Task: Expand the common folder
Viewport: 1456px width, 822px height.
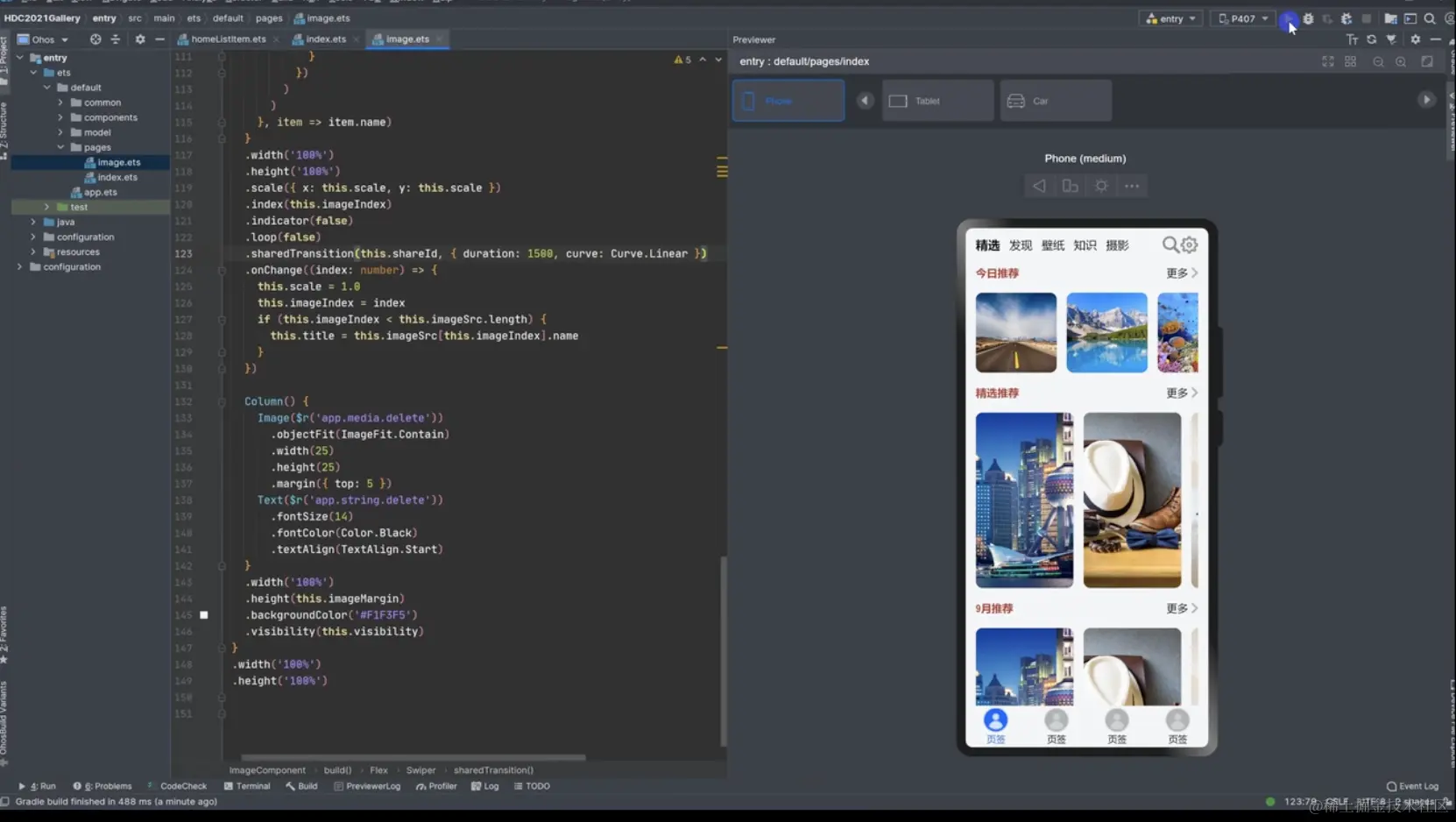Action: tap(60, 103)
